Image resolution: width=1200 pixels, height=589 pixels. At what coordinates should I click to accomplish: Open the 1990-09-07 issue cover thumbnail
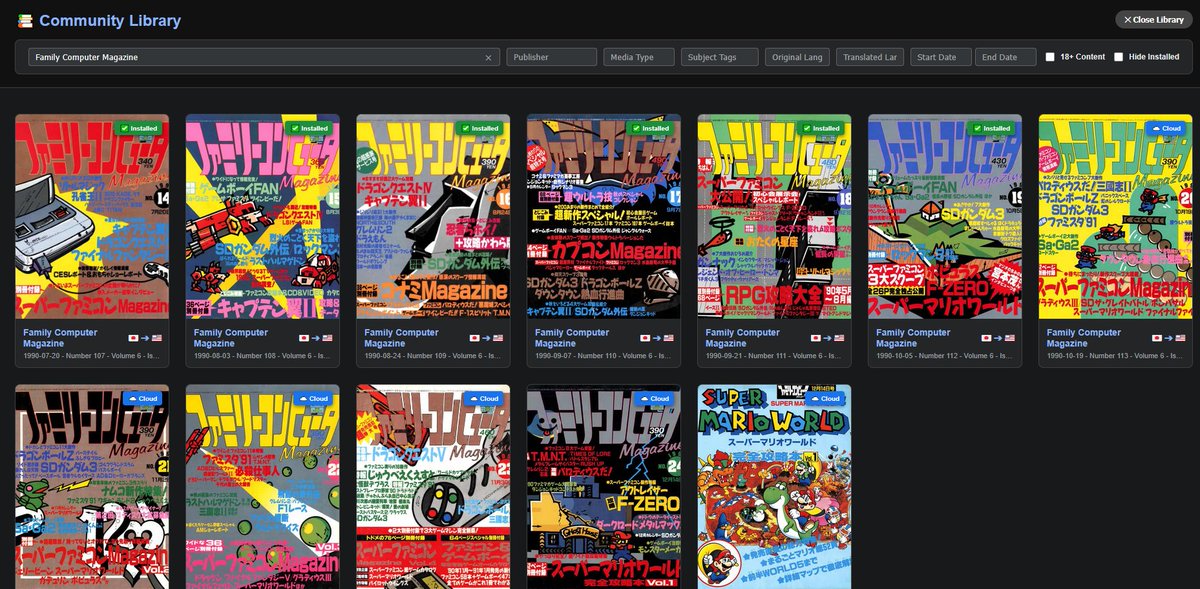click(604, 216)
